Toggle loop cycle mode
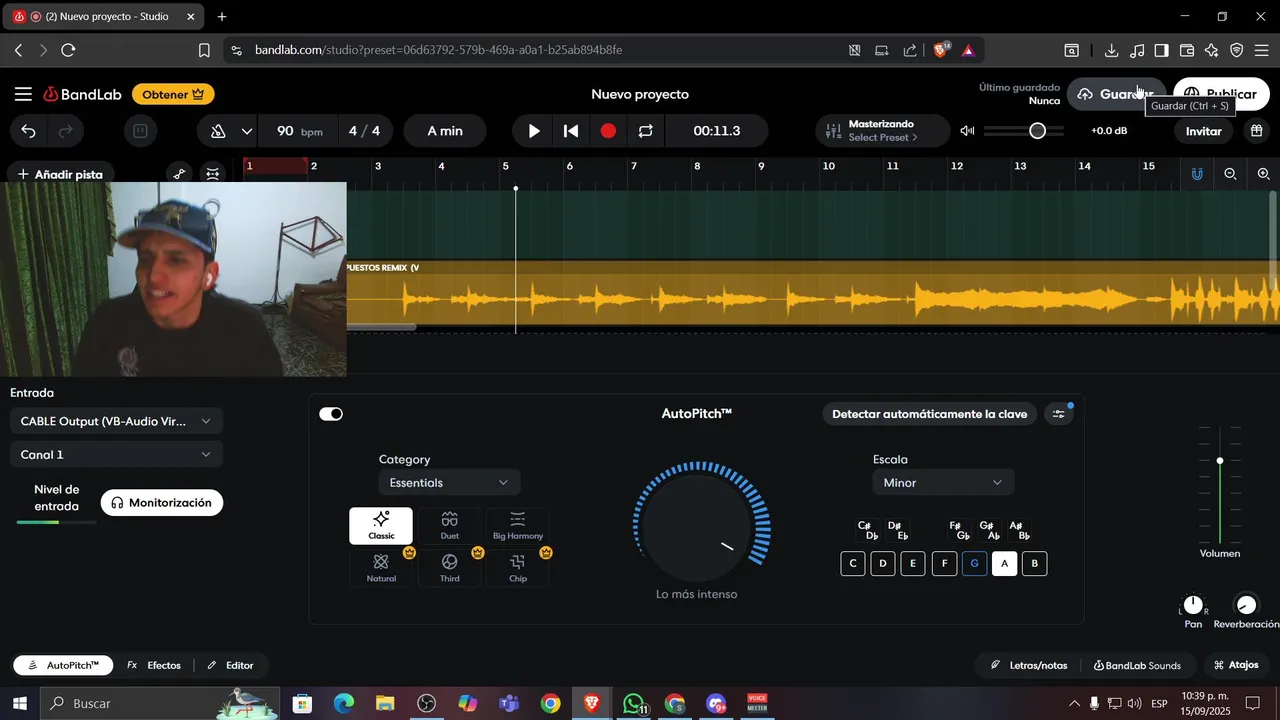Screen dimensions: 1280x720 (645, 131)
